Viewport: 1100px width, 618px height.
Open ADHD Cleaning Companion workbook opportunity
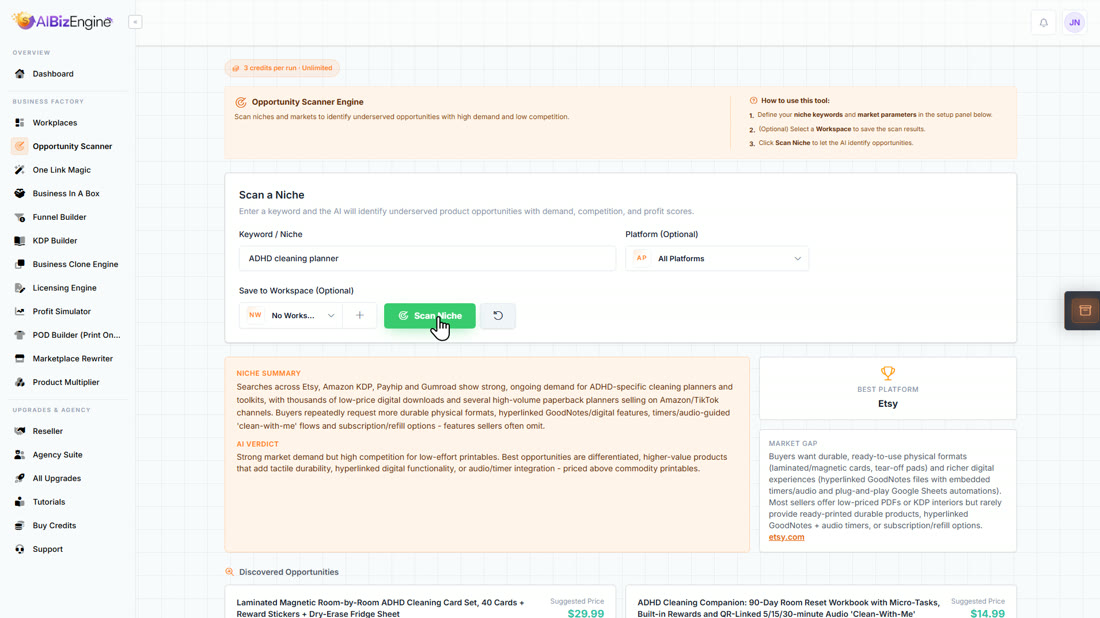click(x=820, y=602)
